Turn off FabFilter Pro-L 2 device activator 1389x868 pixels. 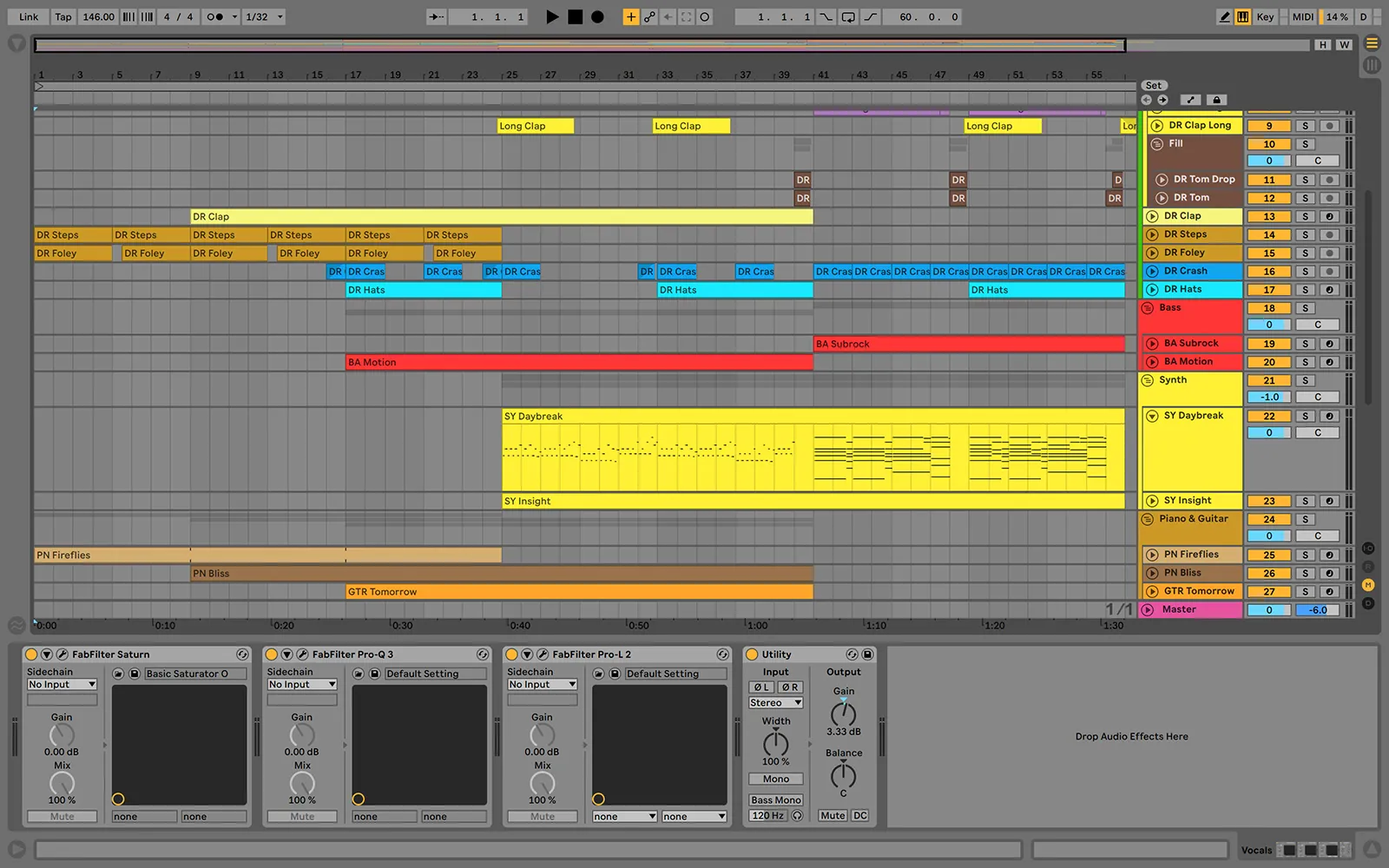tap(512, 654)
